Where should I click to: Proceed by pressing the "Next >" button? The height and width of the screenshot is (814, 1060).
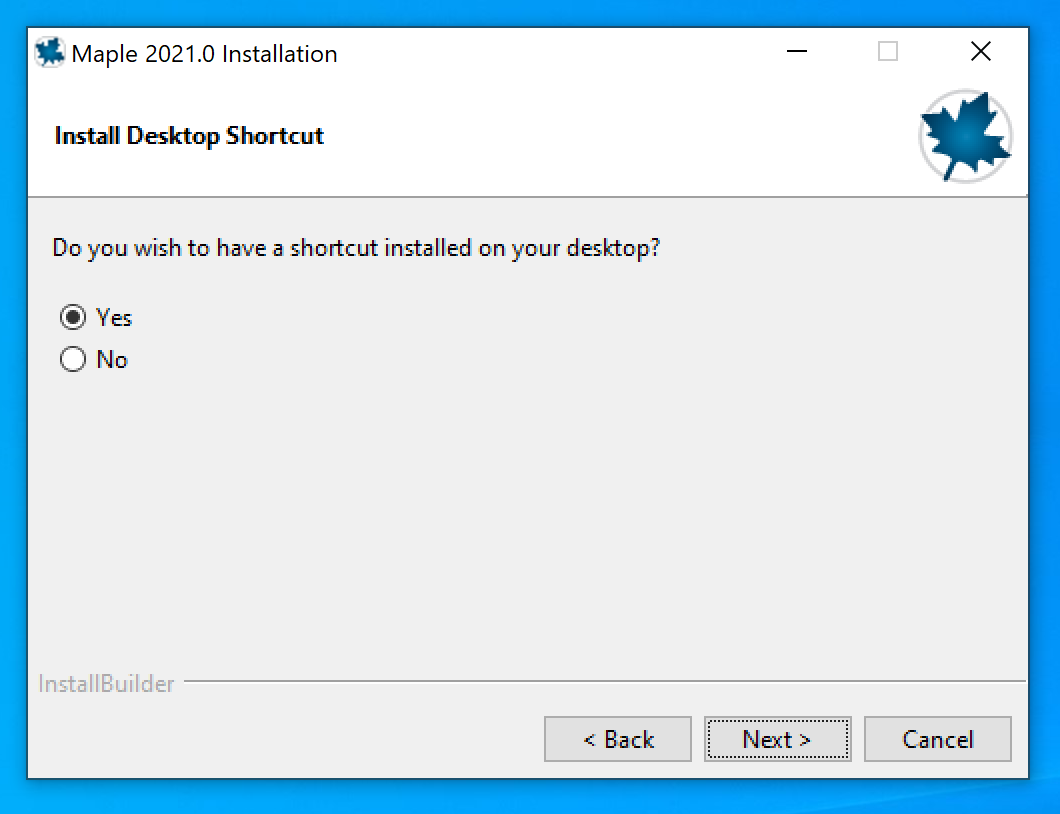[x=777, y=740]
